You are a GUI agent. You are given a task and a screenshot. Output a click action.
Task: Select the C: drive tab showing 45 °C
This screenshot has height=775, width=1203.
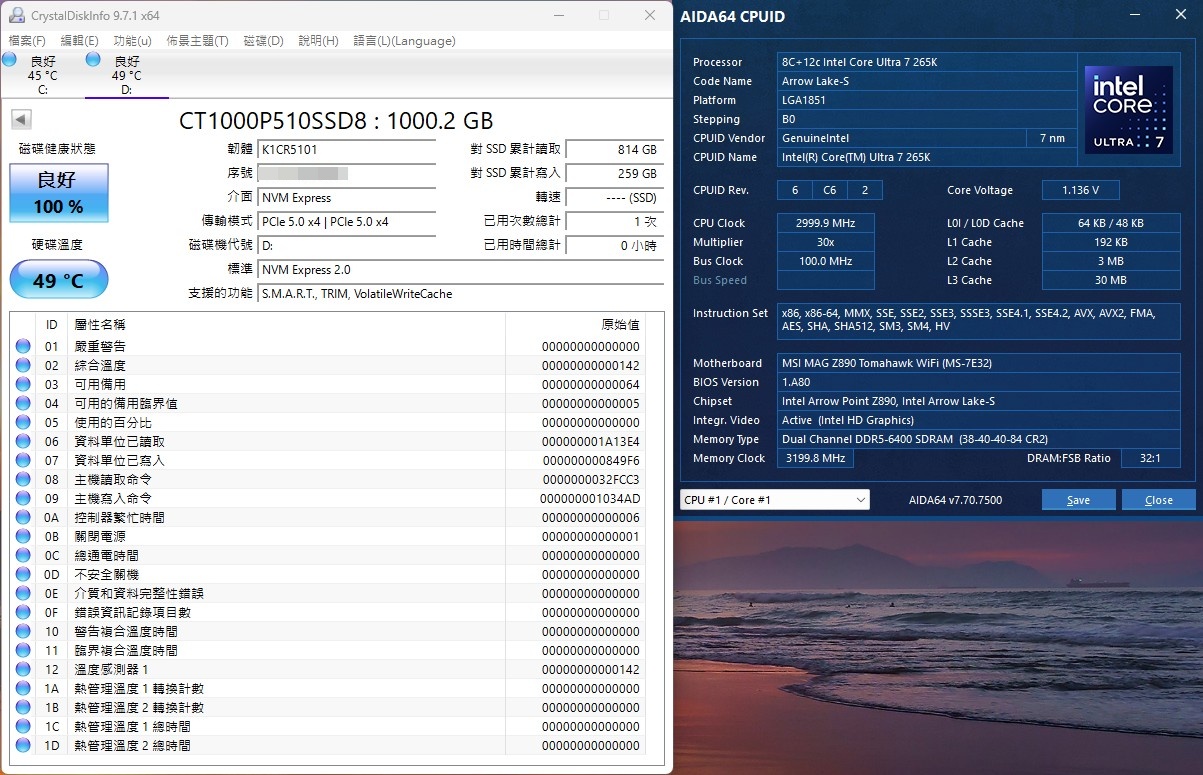click(42, 75)
